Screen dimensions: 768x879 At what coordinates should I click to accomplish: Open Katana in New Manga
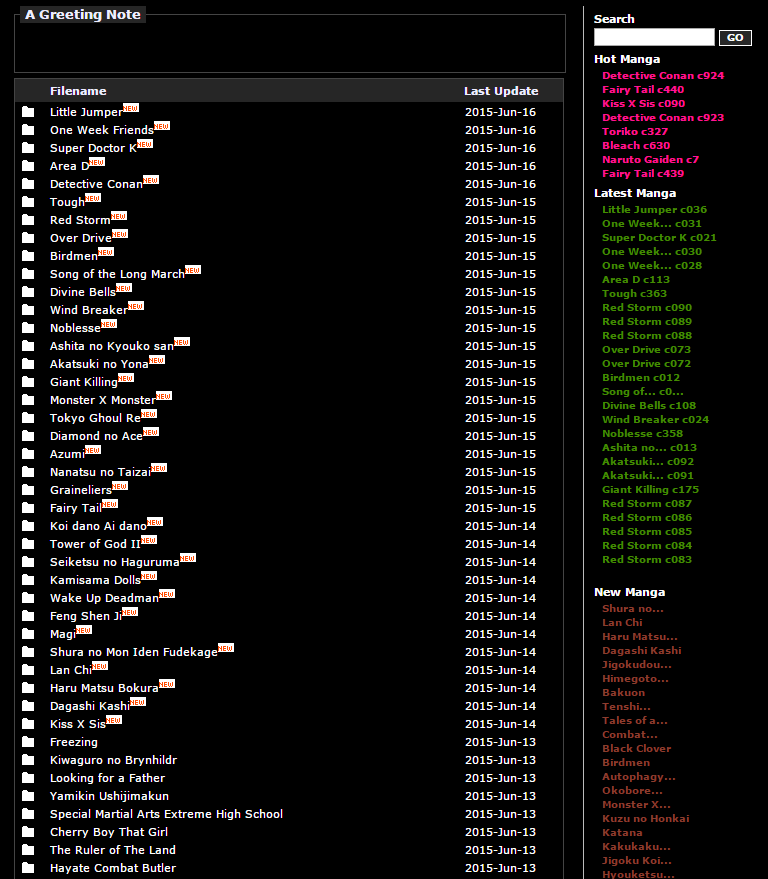(x=622, y=832)
